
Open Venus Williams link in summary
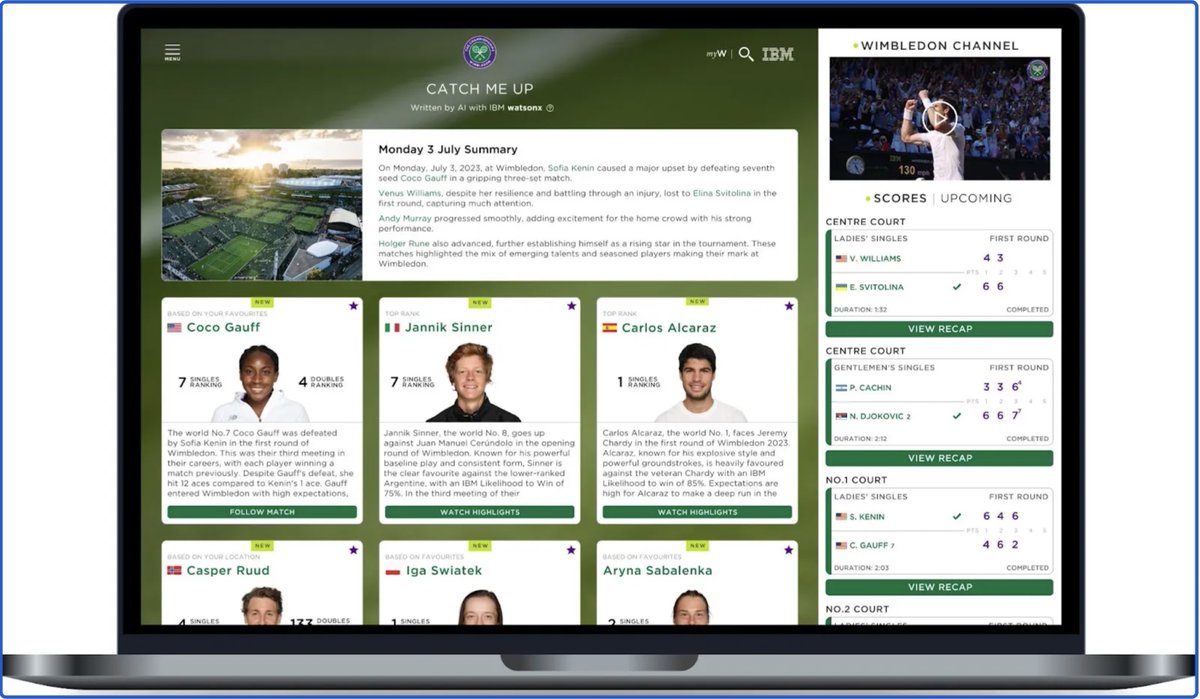click(x=410, y=193)
